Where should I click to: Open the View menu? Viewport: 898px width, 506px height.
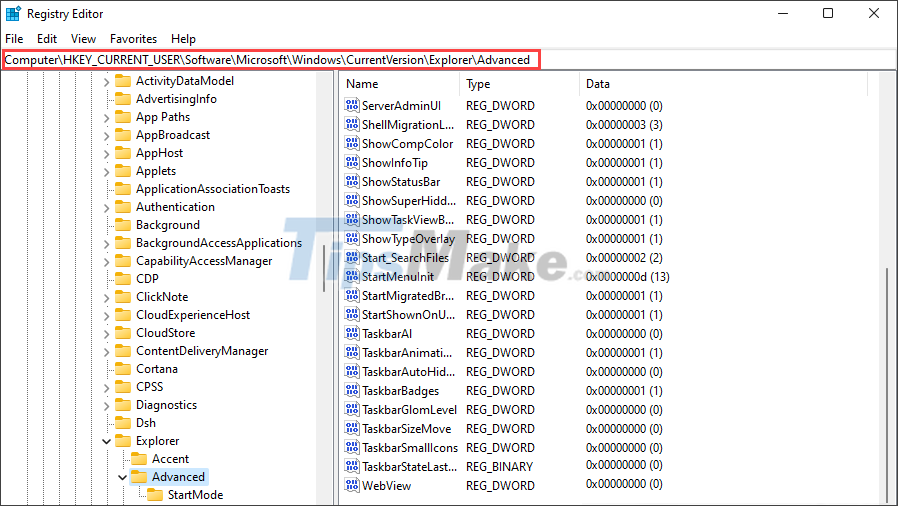tap(83, 39)
